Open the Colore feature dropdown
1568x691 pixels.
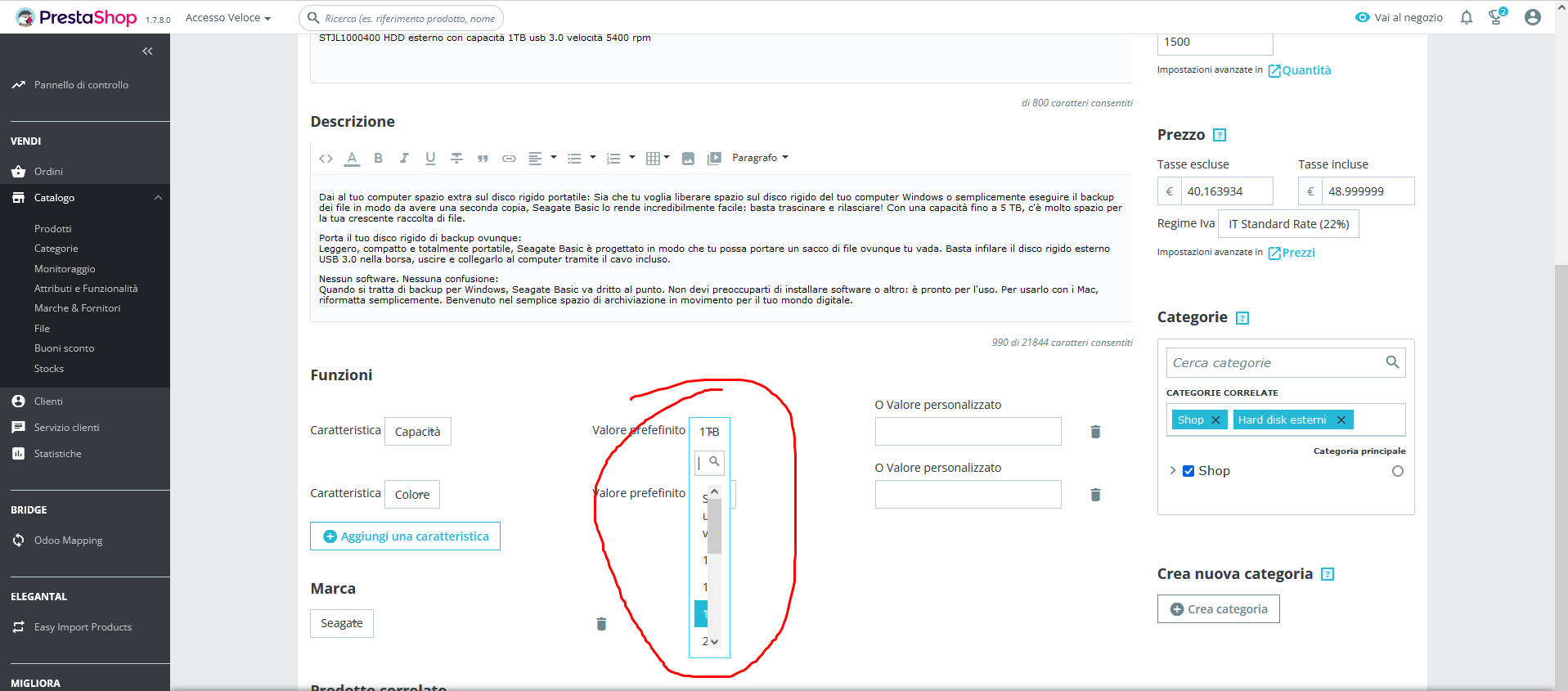pos(412,495)
